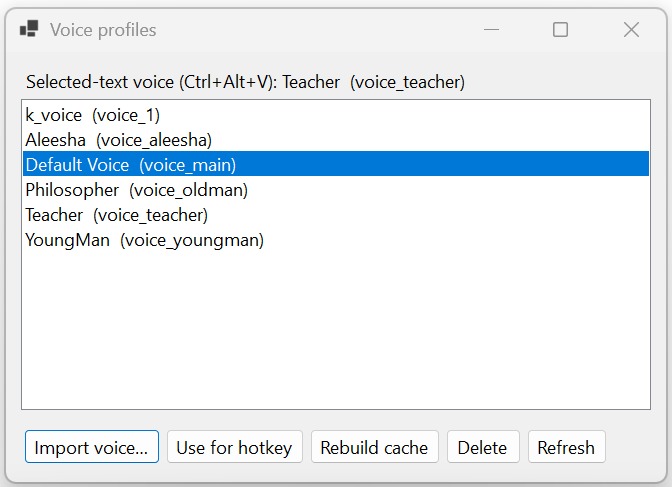Close the Voice profiles window
Screen dimensions: 672x487
pyautogui.click(x=631, y=30)
